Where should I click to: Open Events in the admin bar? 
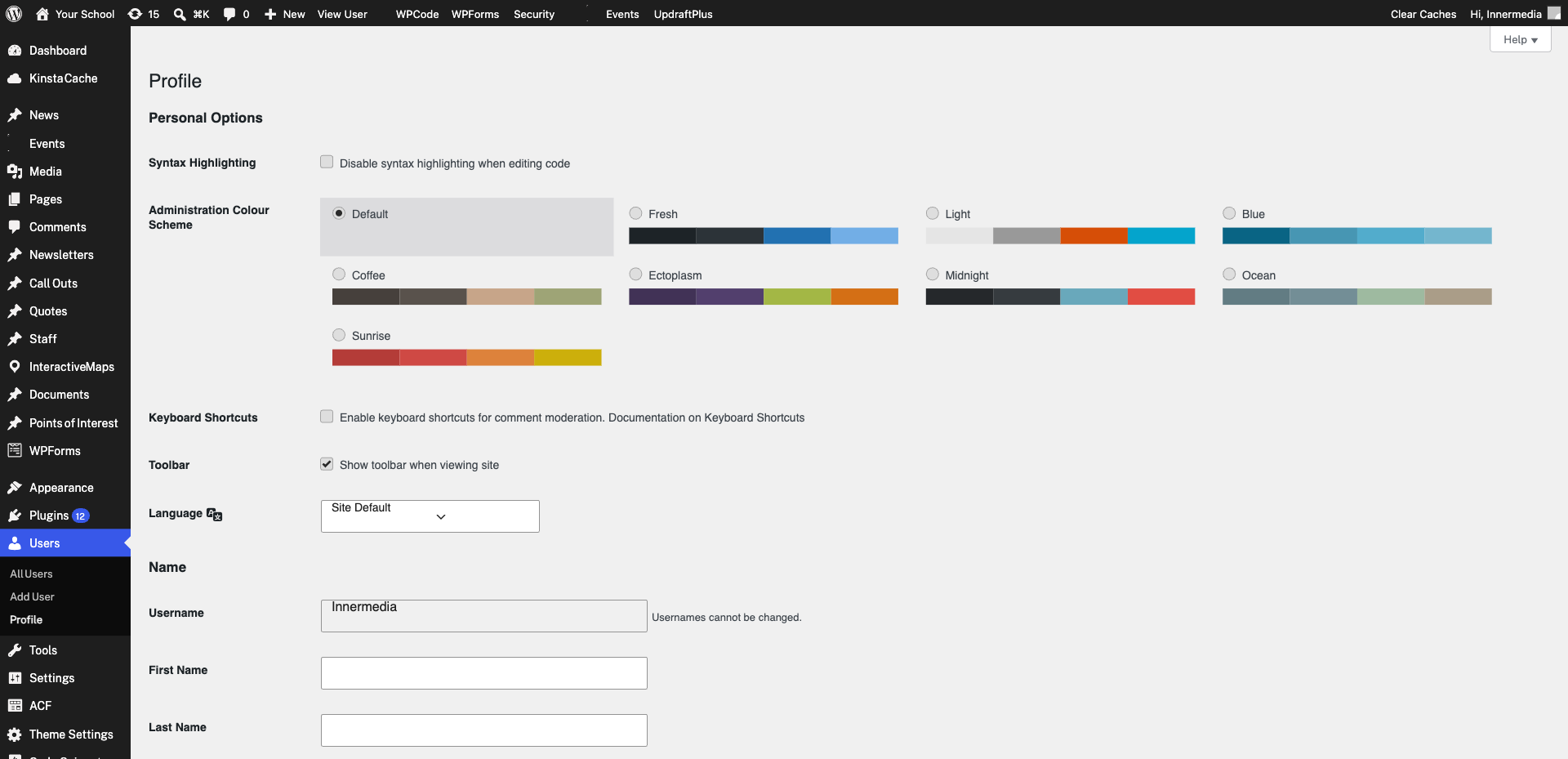point(622,14)
